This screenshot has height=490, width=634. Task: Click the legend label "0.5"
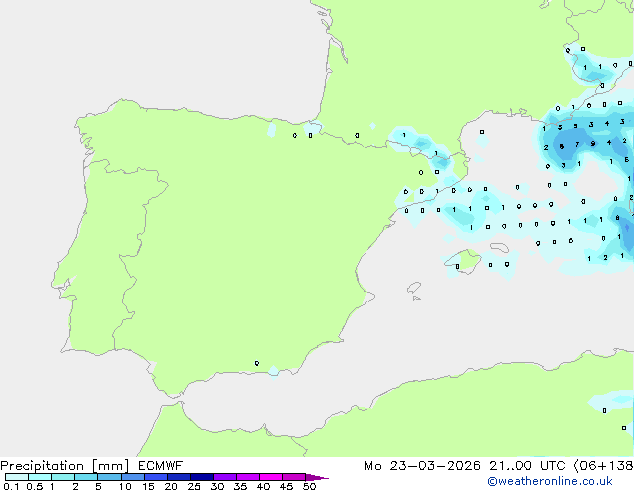(x=35, y=486)
